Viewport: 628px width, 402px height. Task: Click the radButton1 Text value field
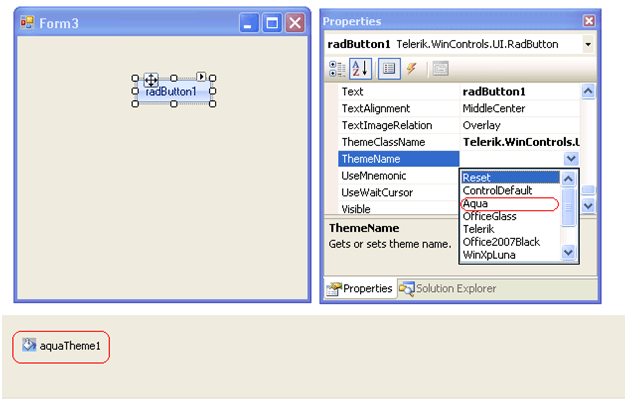[x=520, y=92]
